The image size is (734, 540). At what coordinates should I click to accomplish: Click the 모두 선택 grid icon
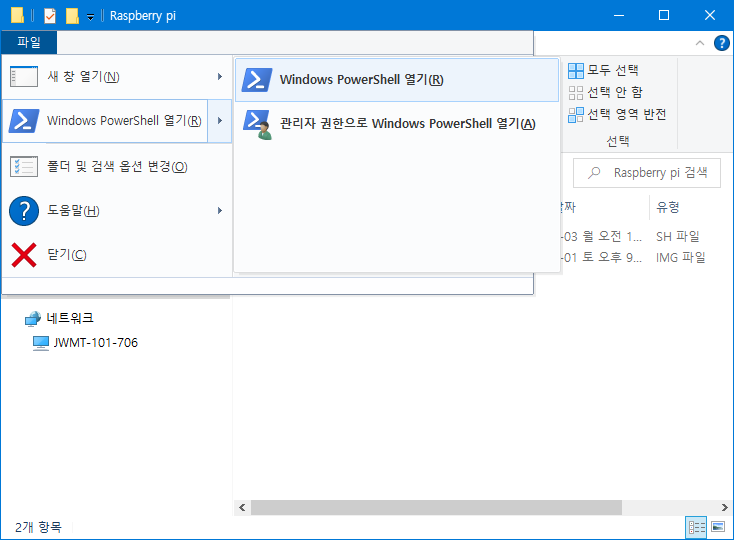click(x=576, y=71)
